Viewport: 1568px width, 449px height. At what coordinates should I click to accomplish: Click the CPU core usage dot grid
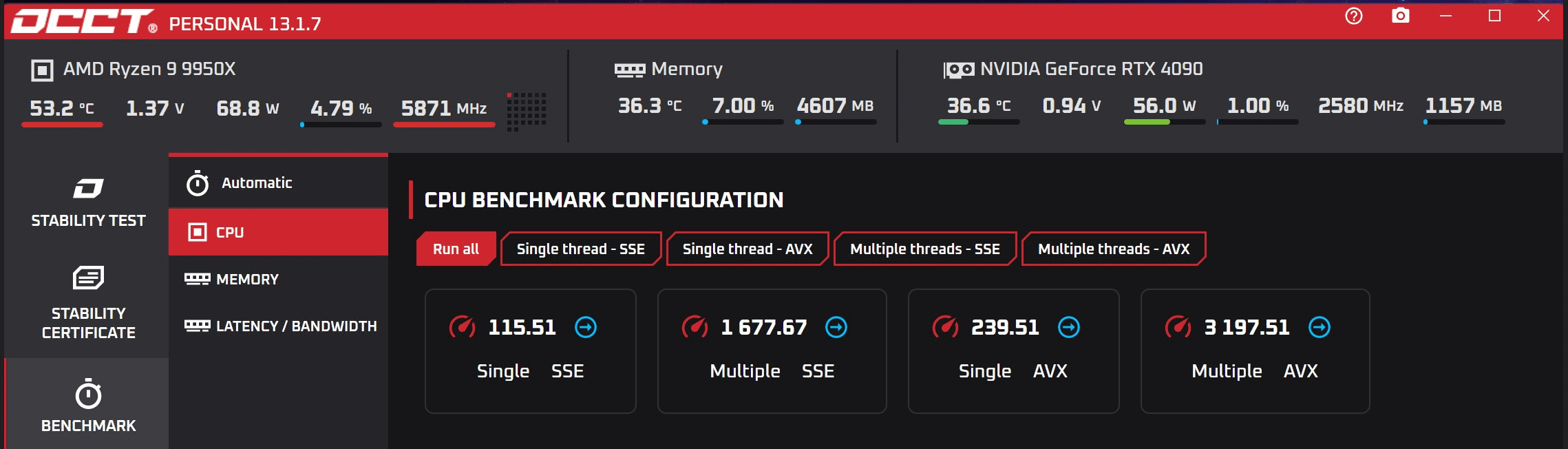pos(527,112)
